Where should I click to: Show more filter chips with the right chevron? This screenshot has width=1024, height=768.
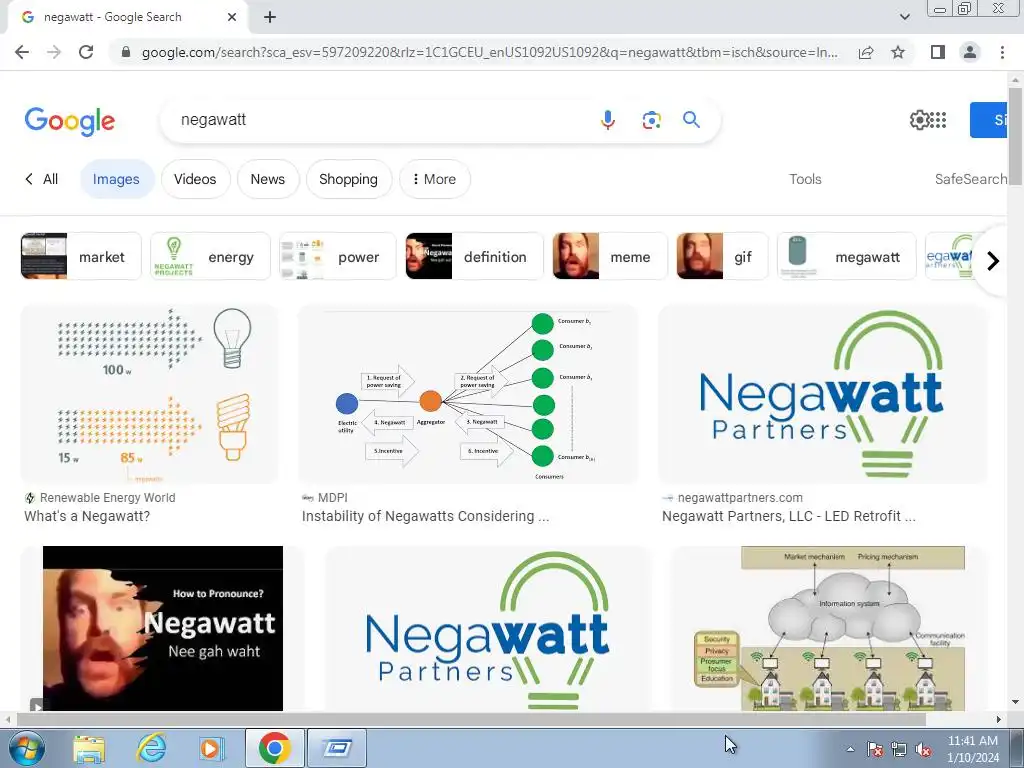coord(993,261)
